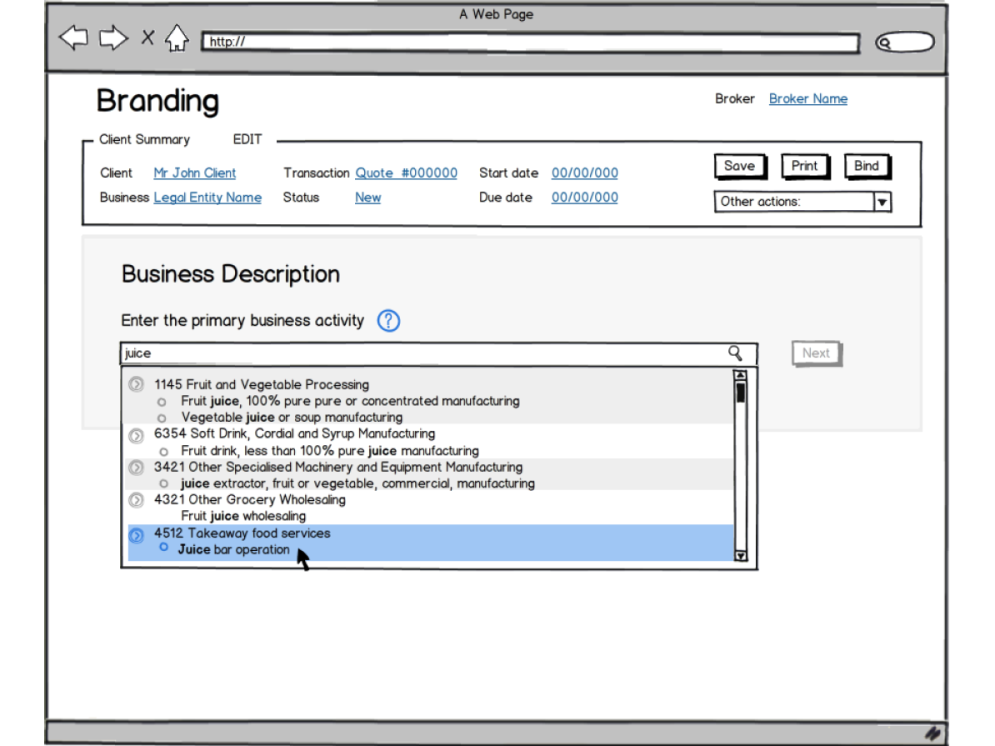The width and height of the screenshot is (995, 746).
Task: Click the results list scrollbar thumb
Action: click(740, 393)
